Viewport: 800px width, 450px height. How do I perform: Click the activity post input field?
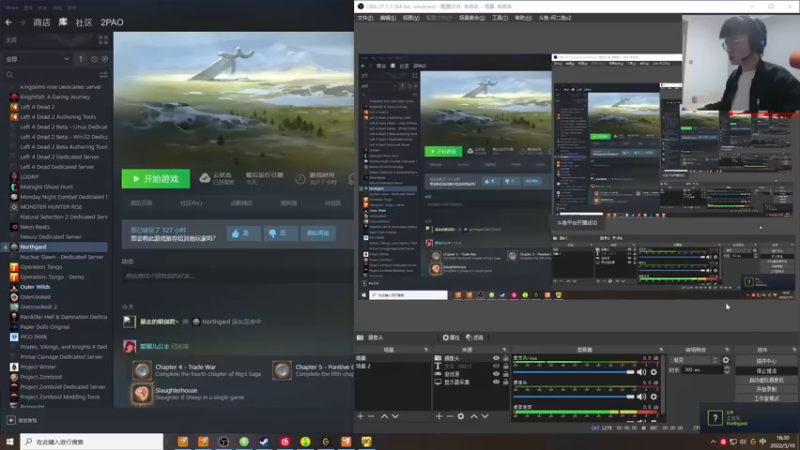237,276
